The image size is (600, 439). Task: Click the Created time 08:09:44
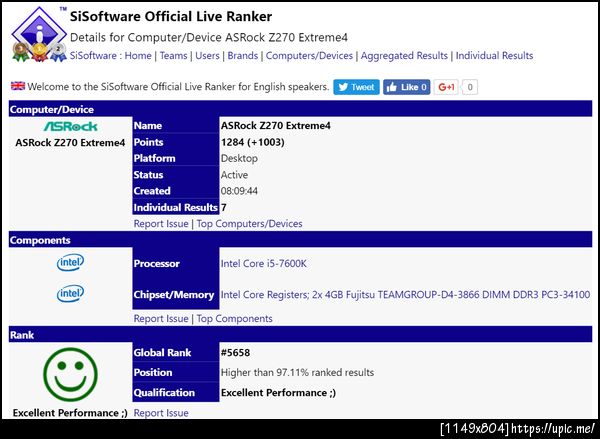click(x=239, y=191)
